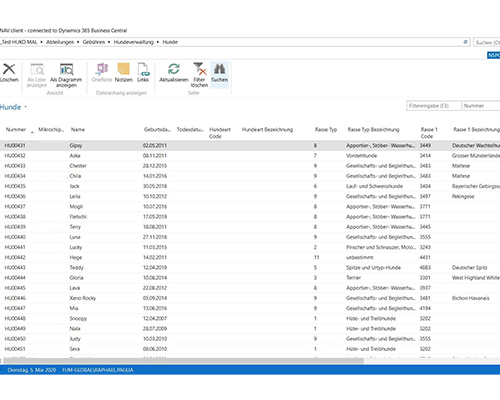Click the Abteilungen breadcrumb

60,42
